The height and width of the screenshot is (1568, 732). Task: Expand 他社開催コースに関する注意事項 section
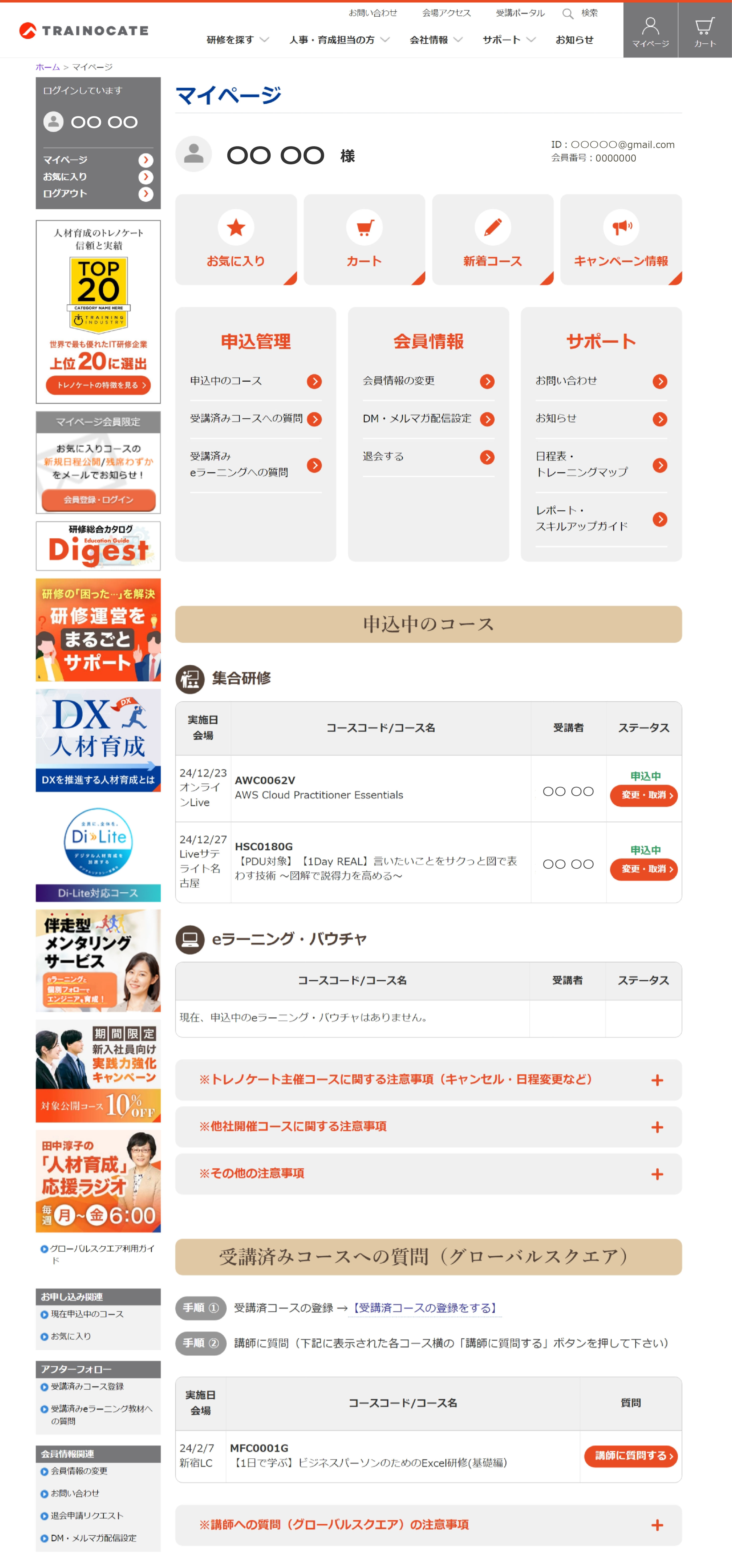pyautogui.click(x=428, y=1126)
